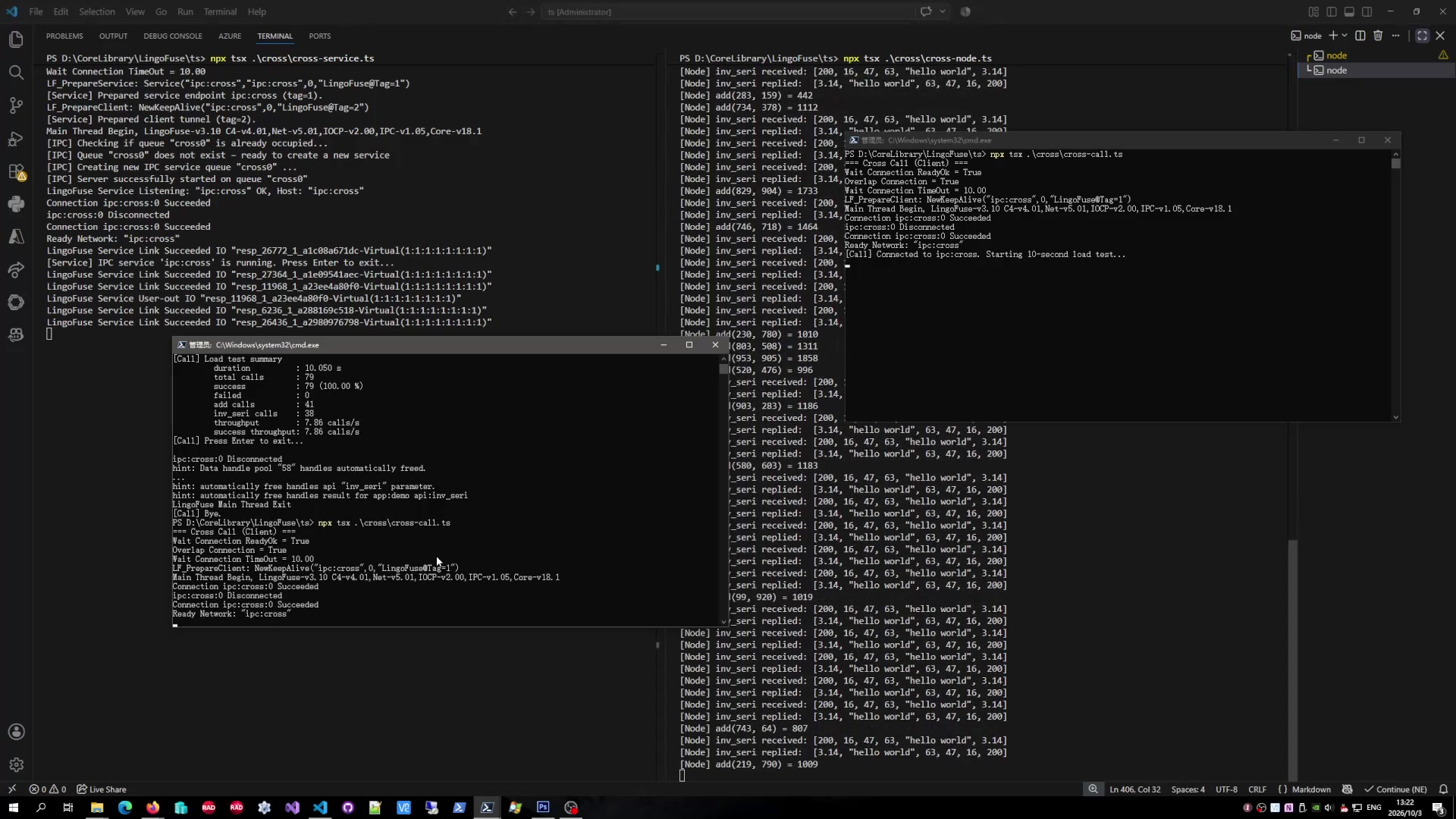Click the errors and warnings counter

pos(48,789)
